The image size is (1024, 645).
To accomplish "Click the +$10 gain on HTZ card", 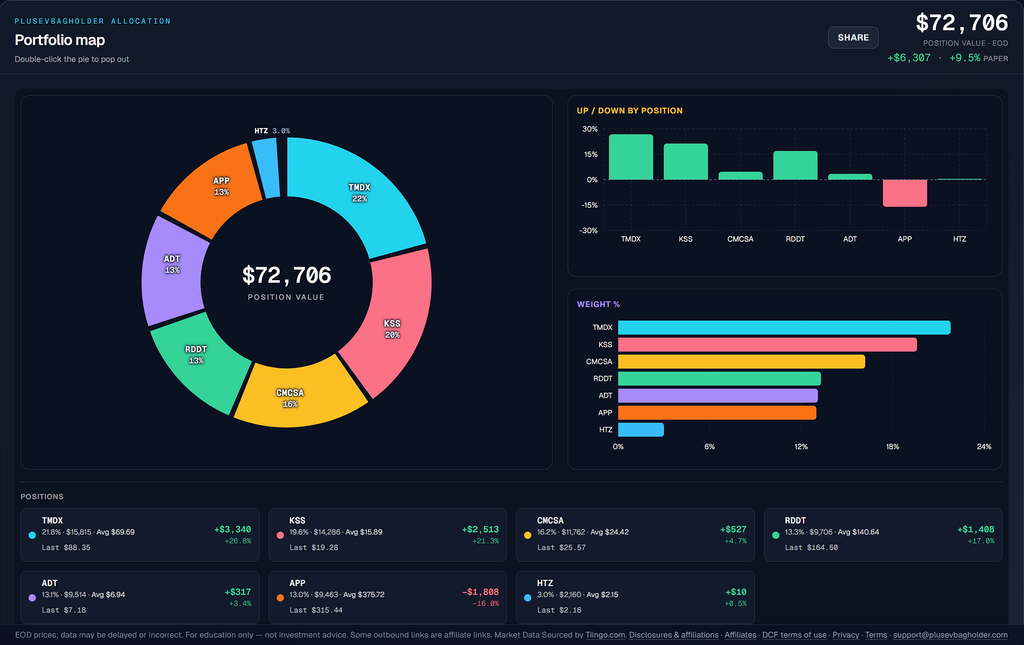I will [736, 592].
